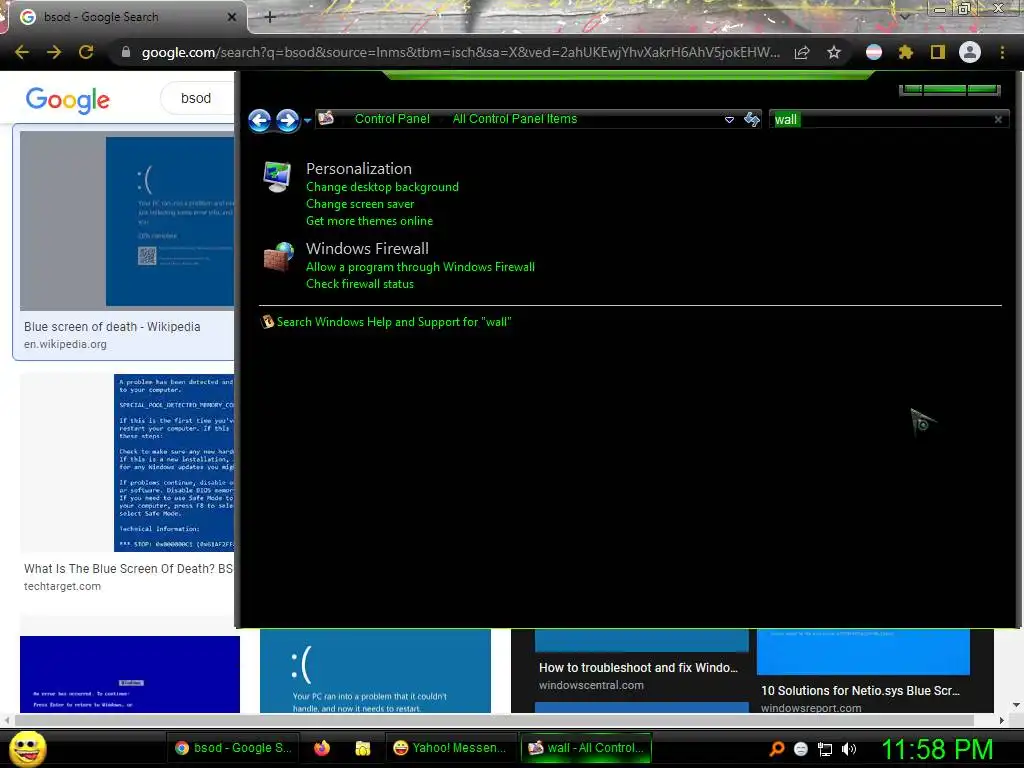Open Blue screen of death - Wikipedia title

click(x=112, y=327)
